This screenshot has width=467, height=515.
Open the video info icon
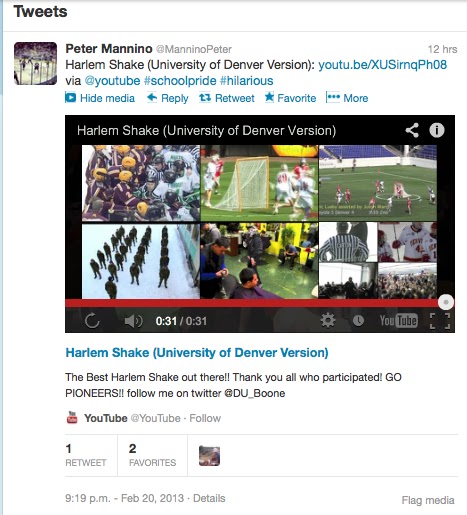click(437, 130)
